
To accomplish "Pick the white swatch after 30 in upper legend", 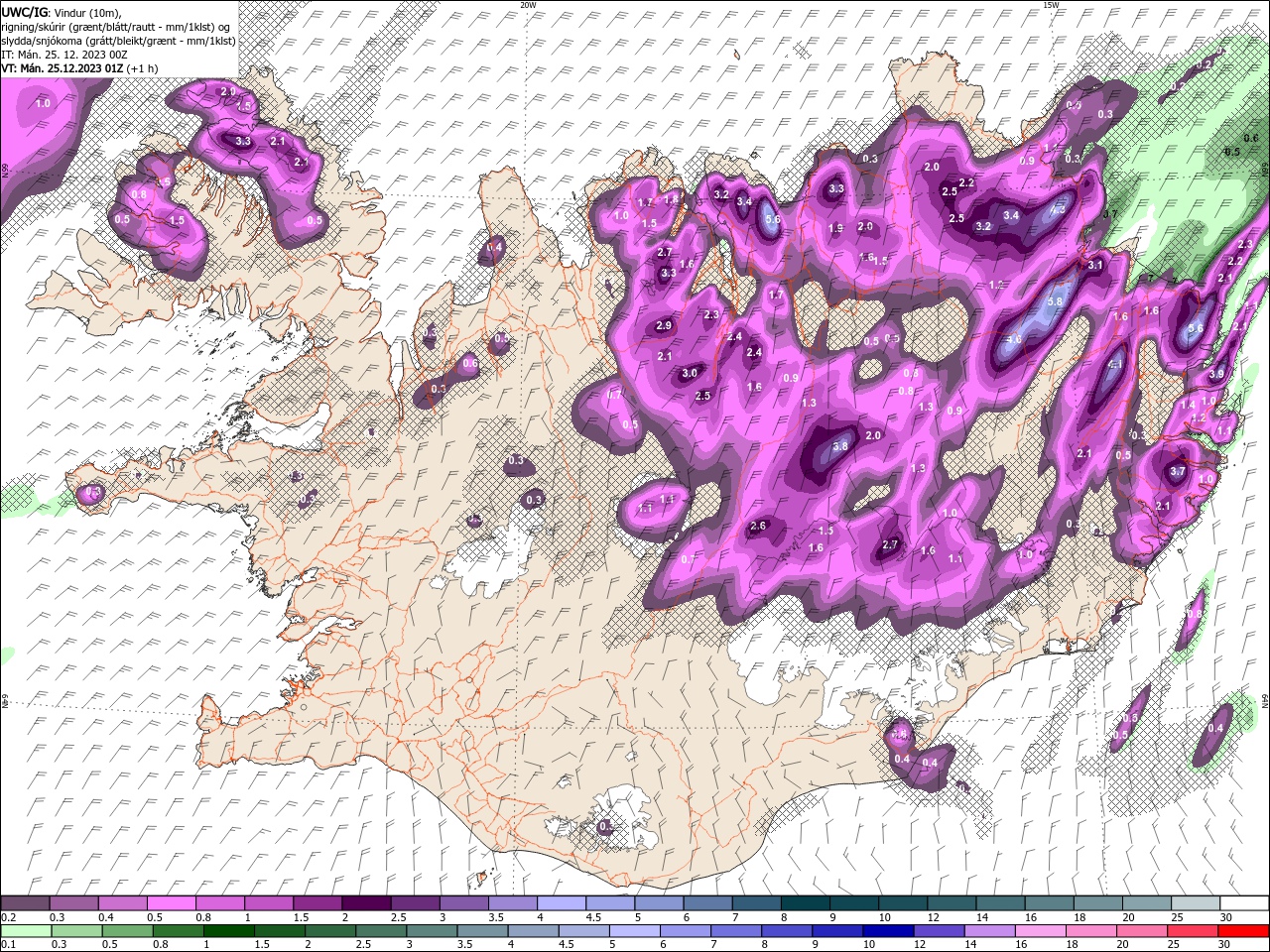I will [x=1244, y=903].
